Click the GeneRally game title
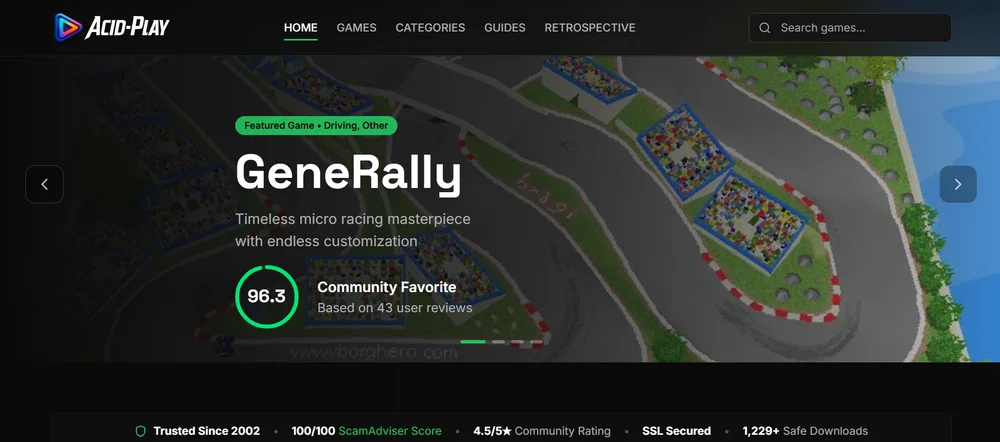Image resolution: width=1000 pixels, height=442 pixels. point(348,173)
